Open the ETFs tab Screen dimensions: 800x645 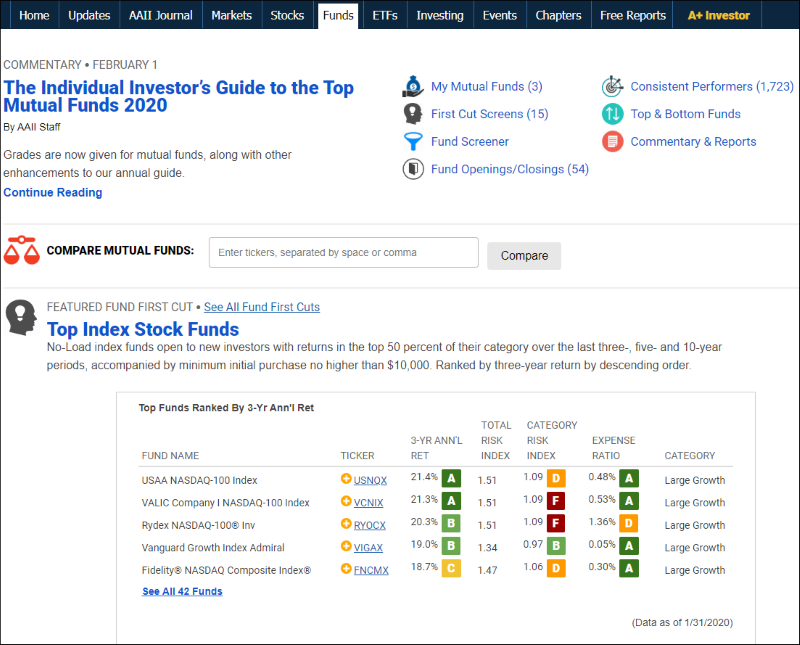click(x=385, y=15)
